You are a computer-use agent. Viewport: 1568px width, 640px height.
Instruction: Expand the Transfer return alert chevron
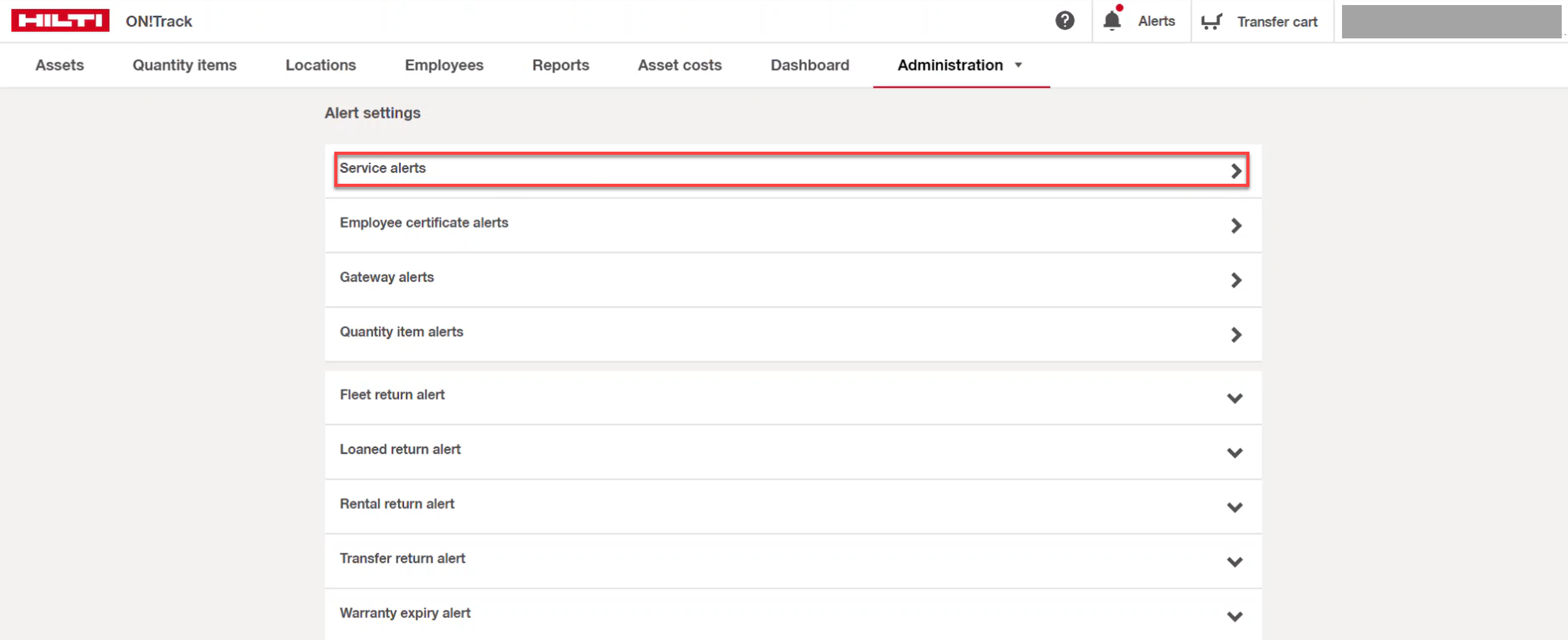[1234, 561]
